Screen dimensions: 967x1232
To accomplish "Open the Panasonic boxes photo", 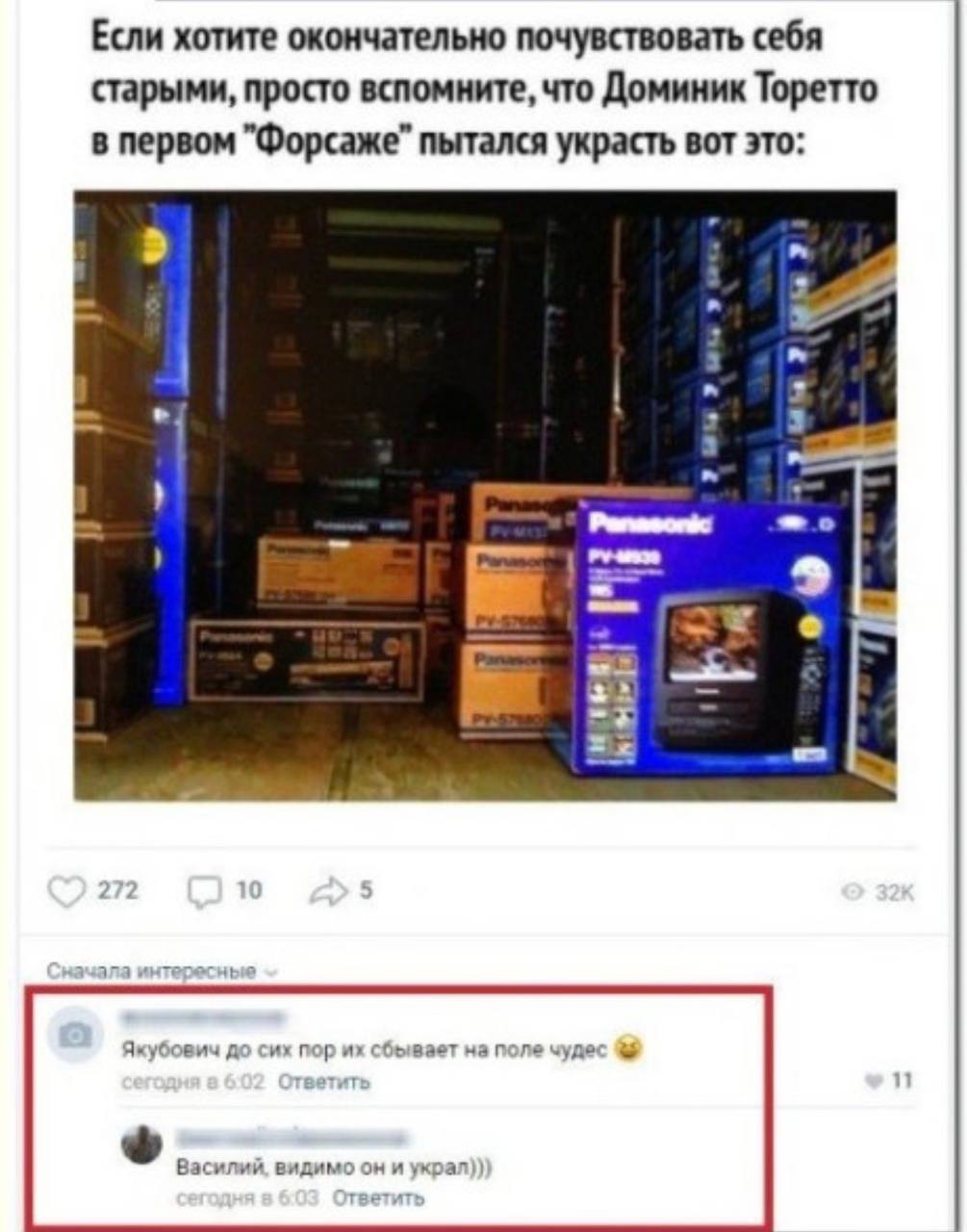I will click(x=485, y=496).
